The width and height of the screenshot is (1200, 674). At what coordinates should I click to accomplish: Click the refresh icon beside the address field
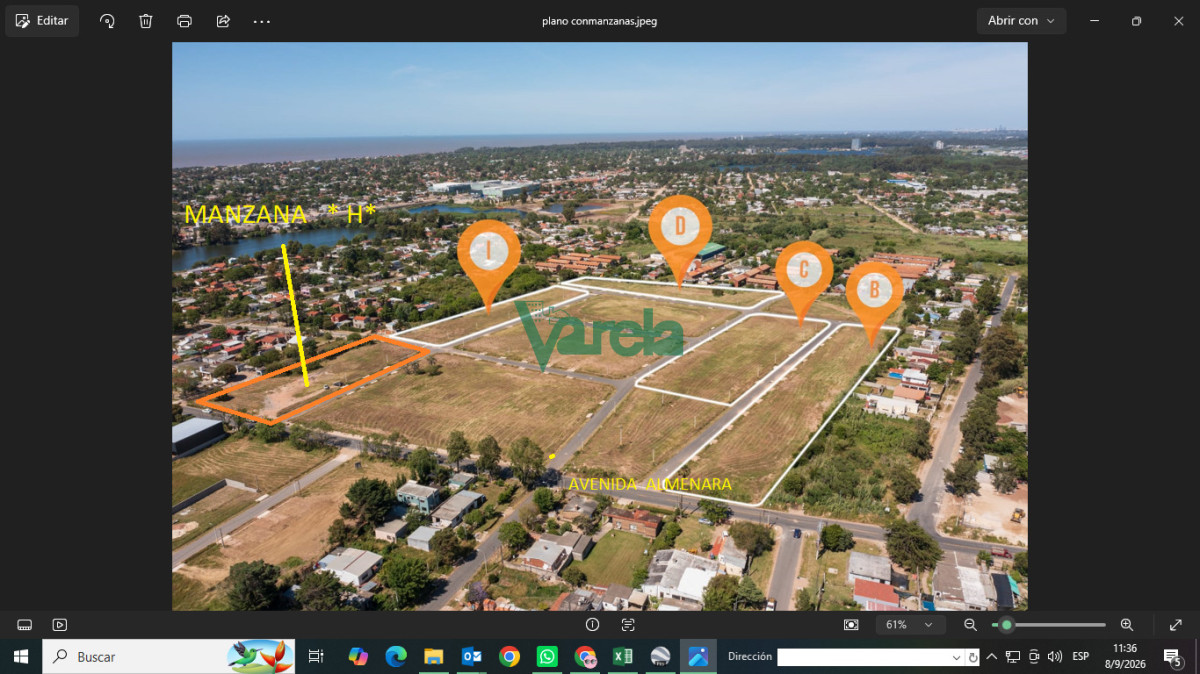tap(973, 657)
